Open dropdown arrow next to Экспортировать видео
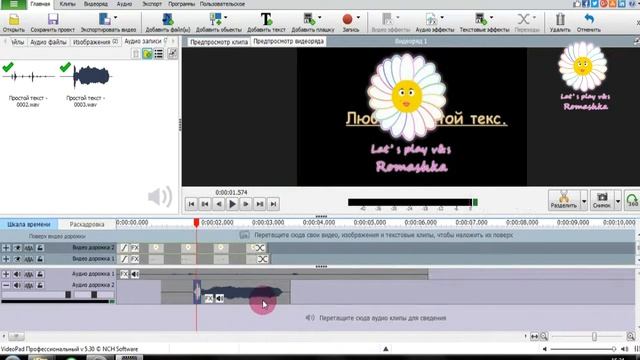The image size is (640, 360). click(116, 18)
